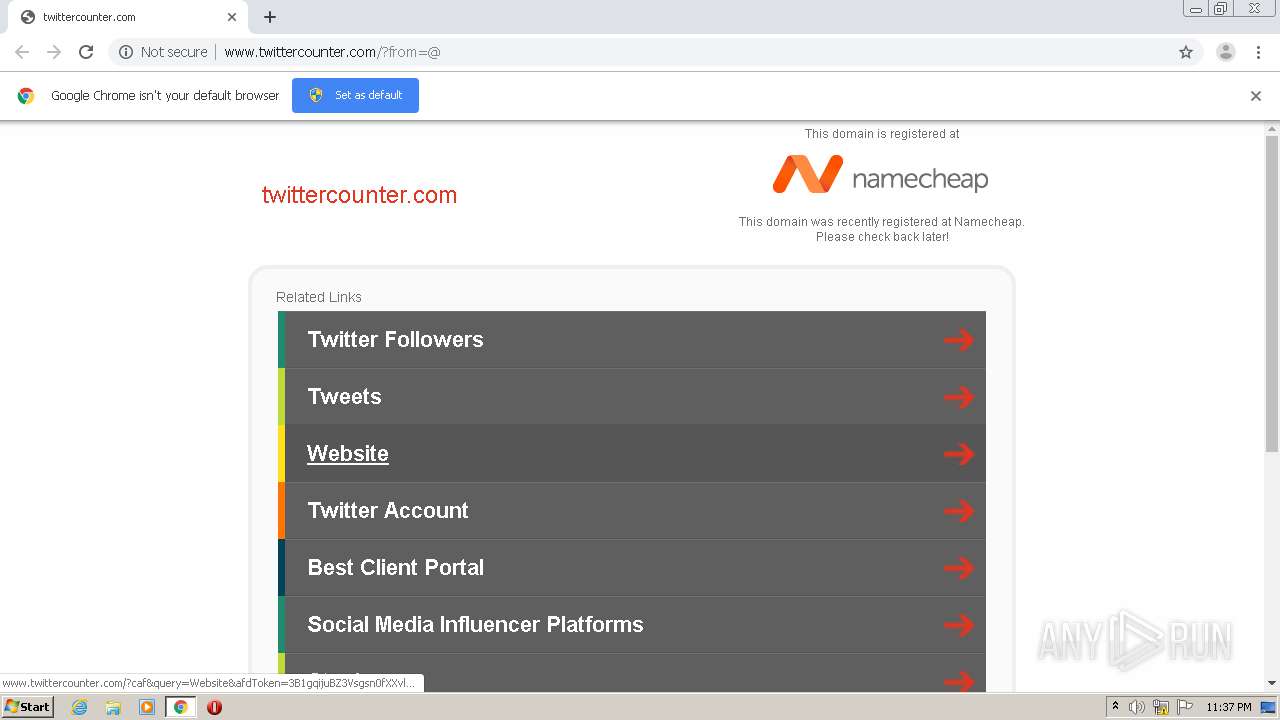Click the Set as default button
The height and width of the screenshot is (720, 1280).
355,96
